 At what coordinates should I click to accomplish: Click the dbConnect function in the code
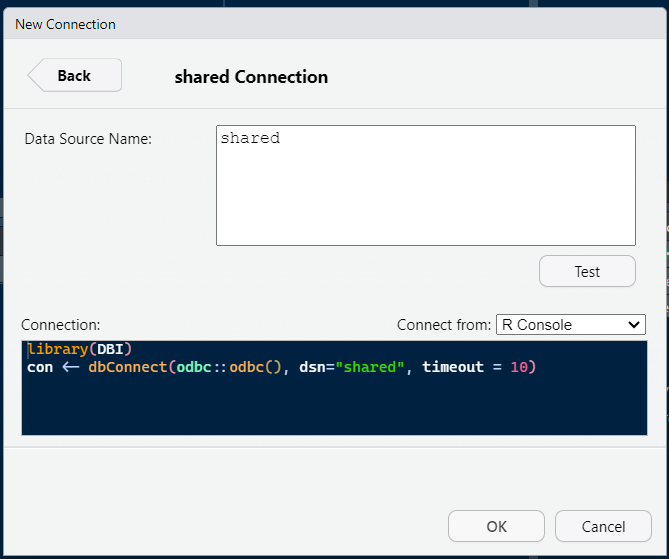[128, 367]
